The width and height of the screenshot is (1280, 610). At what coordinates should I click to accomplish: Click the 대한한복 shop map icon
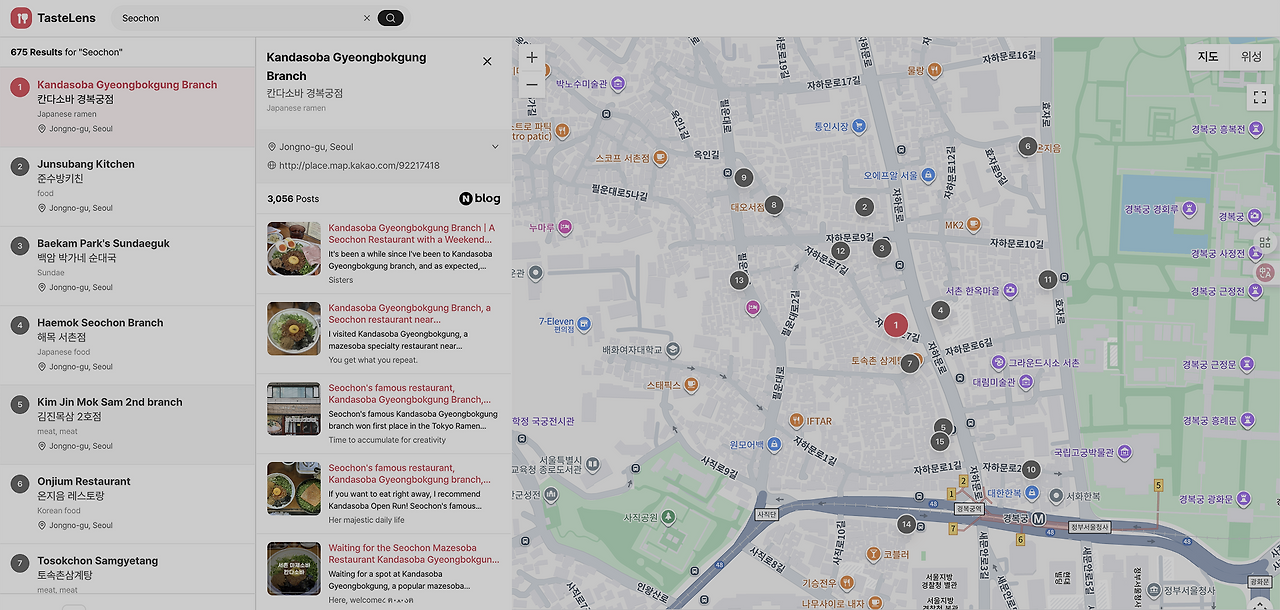coord(1030,493)
